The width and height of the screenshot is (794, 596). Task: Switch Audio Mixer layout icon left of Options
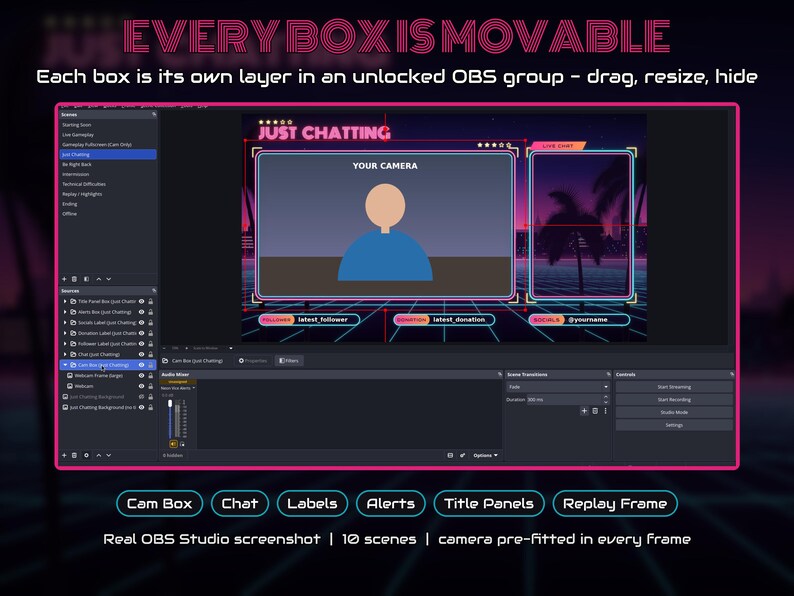[450, 455]
